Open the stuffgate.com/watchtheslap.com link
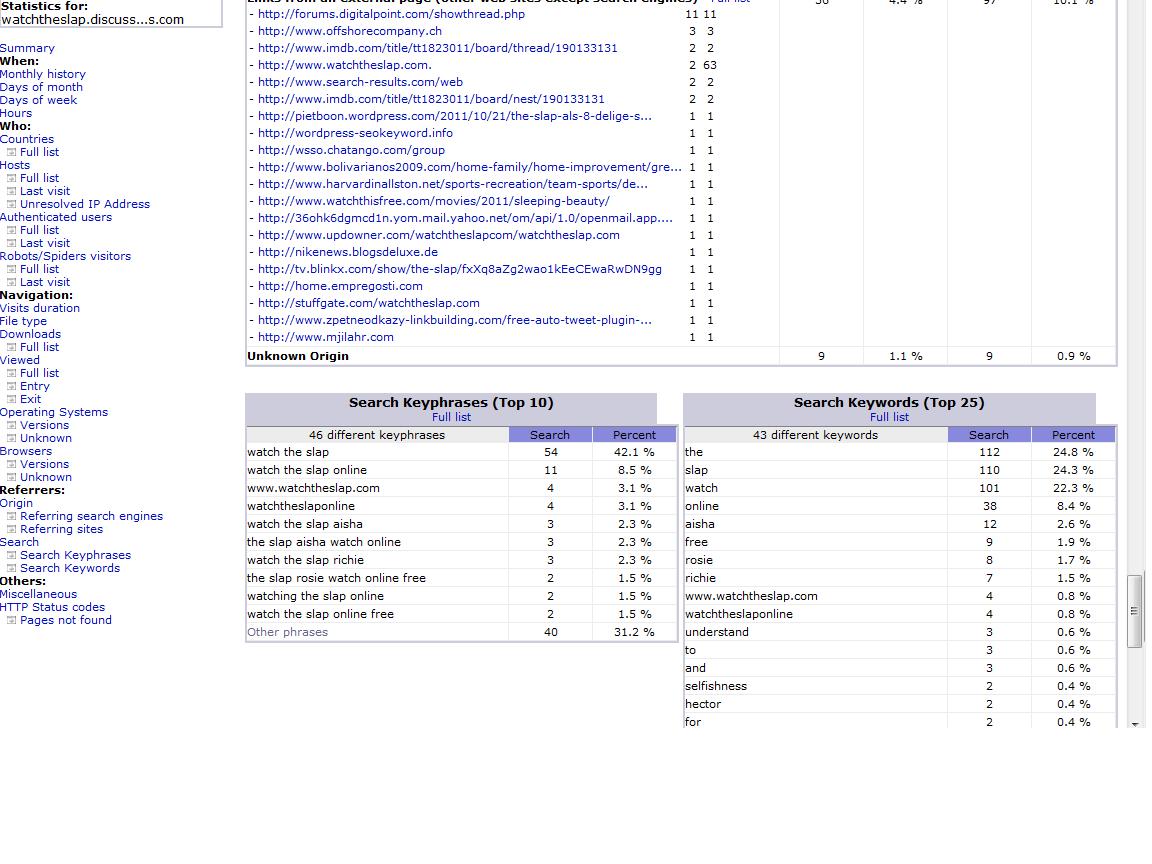 pyautogui.click(x=368, y=303)
